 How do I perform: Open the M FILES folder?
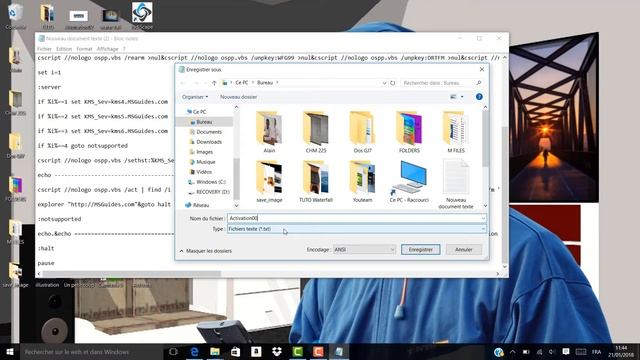456,131
